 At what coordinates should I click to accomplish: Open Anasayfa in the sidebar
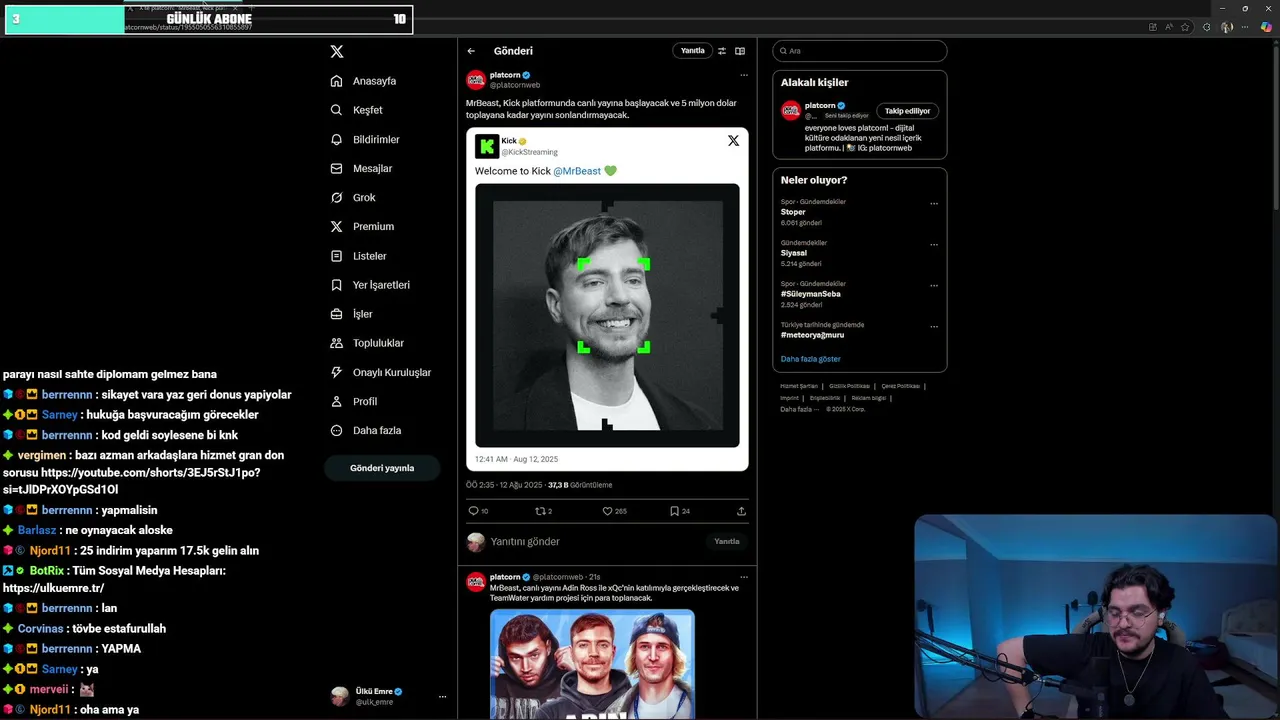[x=364, y=81]
